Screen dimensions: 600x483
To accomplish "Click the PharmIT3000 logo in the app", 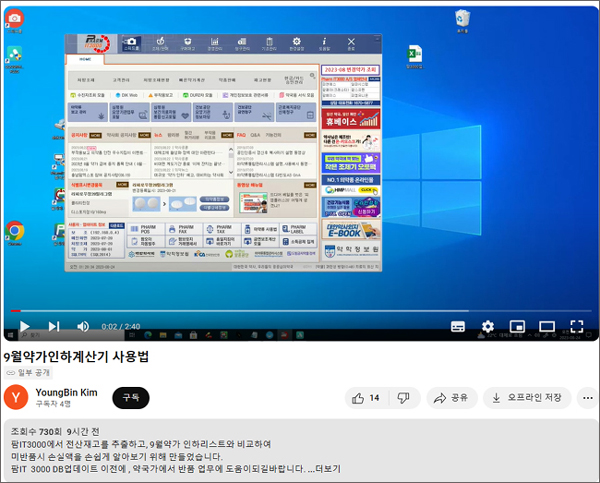I will click(x=96, y=43).
